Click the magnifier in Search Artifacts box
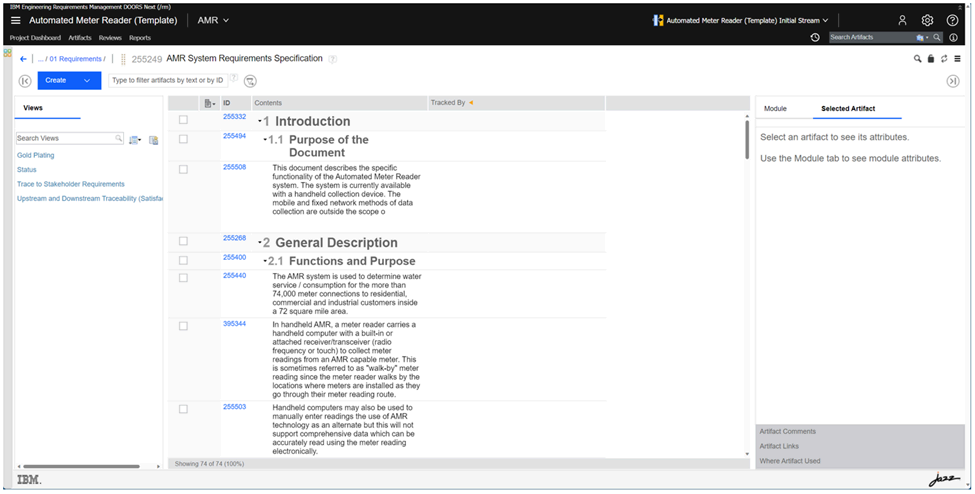Screen dimensions: 975x494 pos(936,37)
